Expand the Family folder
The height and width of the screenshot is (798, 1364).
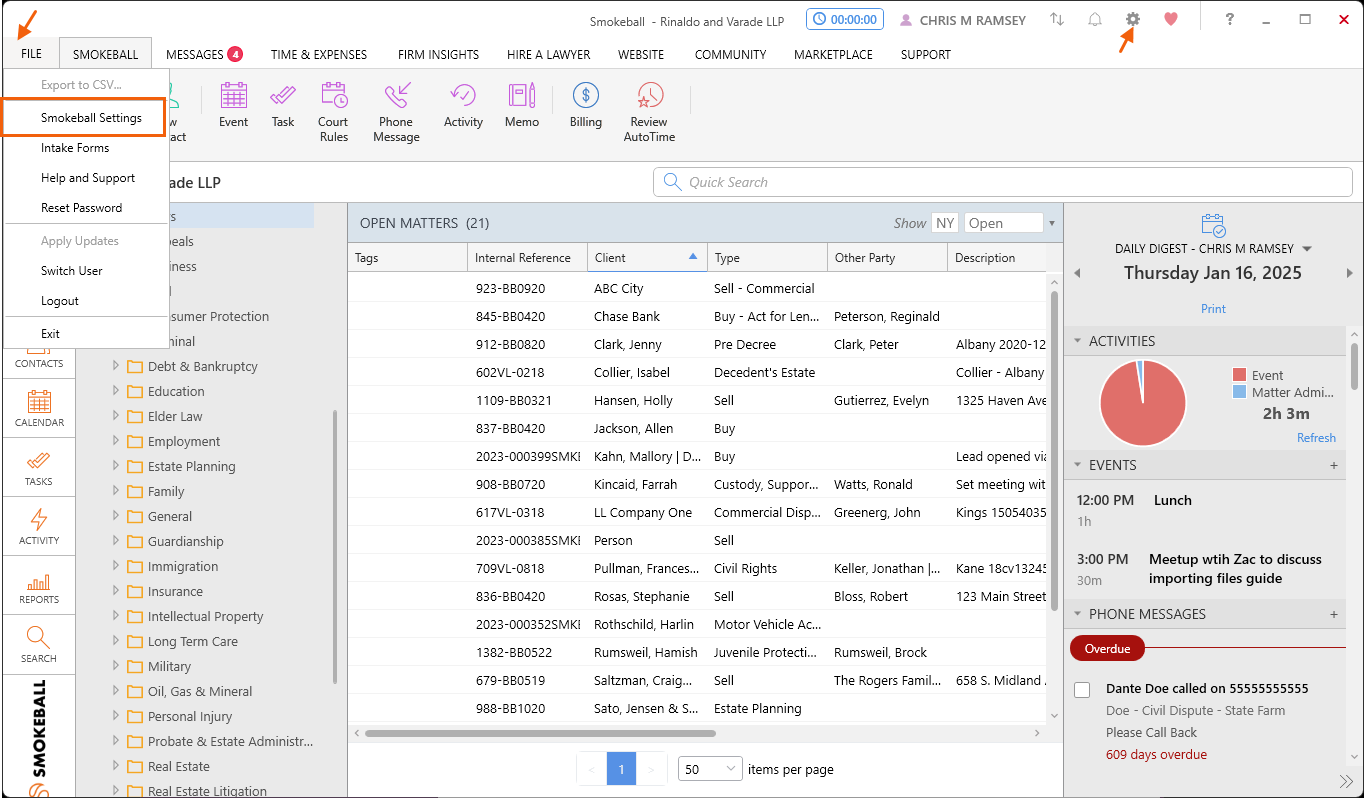pos(116,491)
